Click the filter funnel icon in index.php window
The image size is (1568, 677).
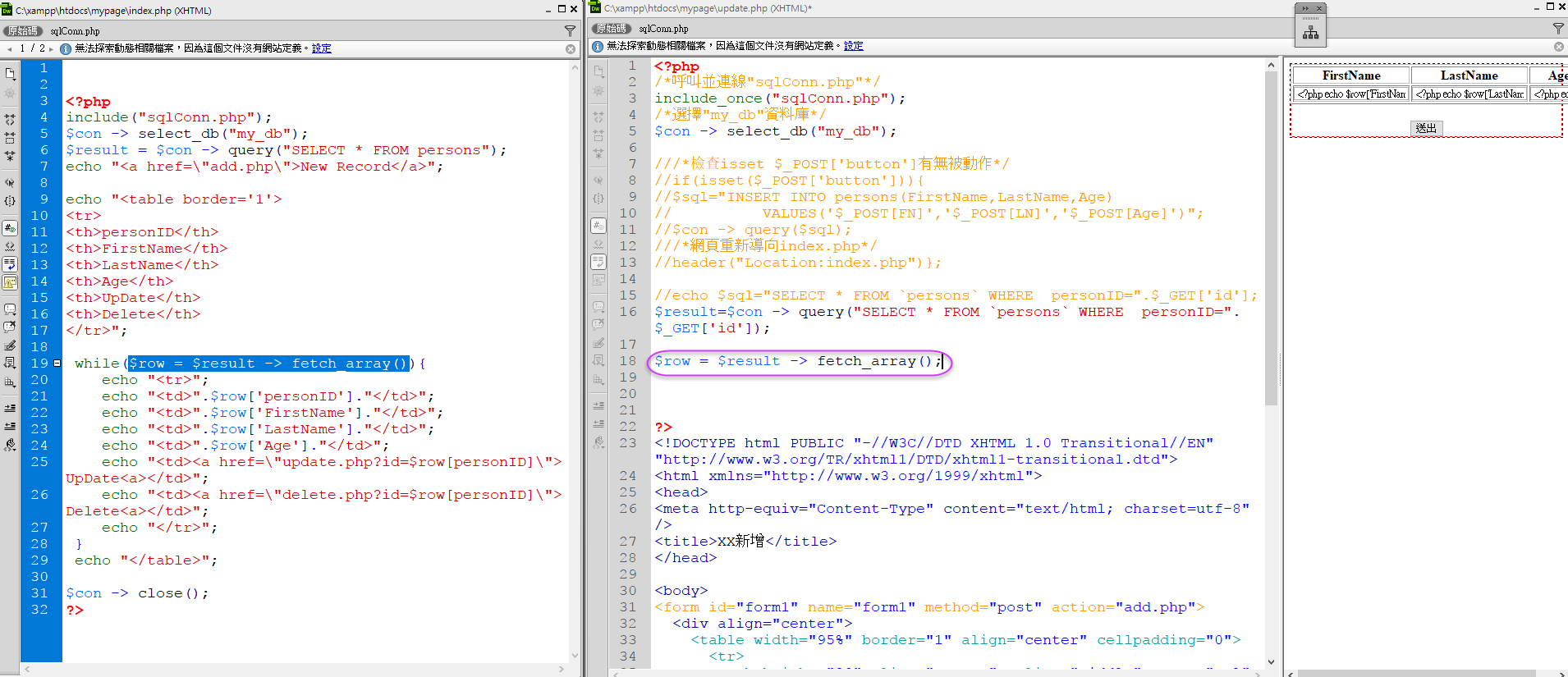(570, 30)
